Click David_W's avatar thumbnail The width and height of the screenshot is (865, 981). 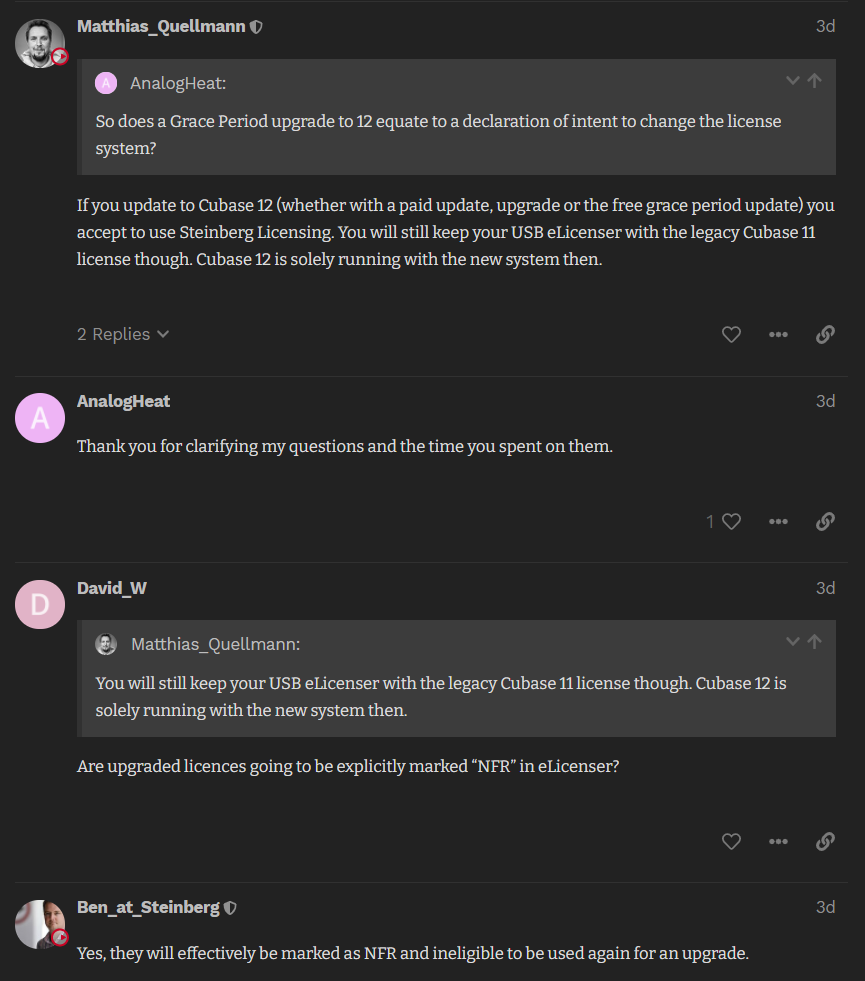(x=40, y=604)
